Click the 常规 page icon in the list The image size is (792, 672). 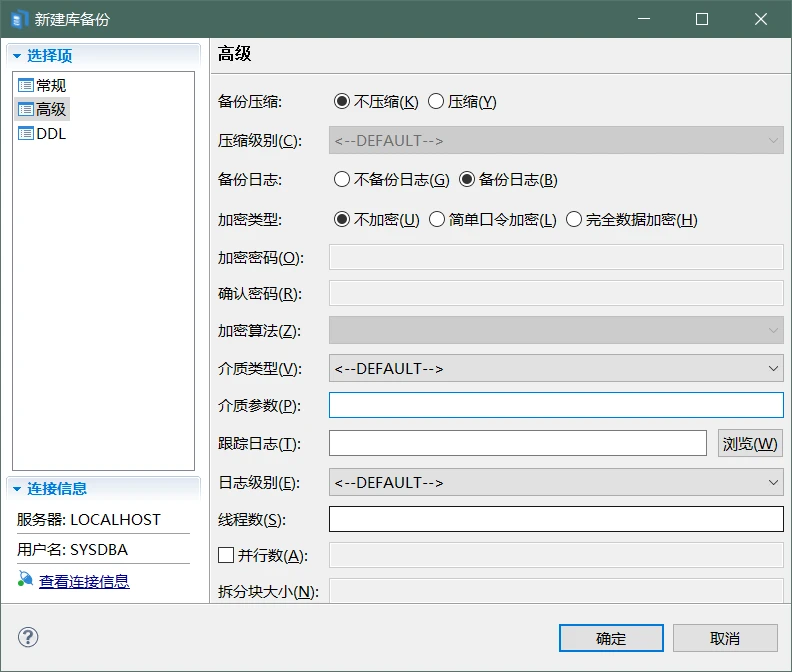(x=26, y=86)
